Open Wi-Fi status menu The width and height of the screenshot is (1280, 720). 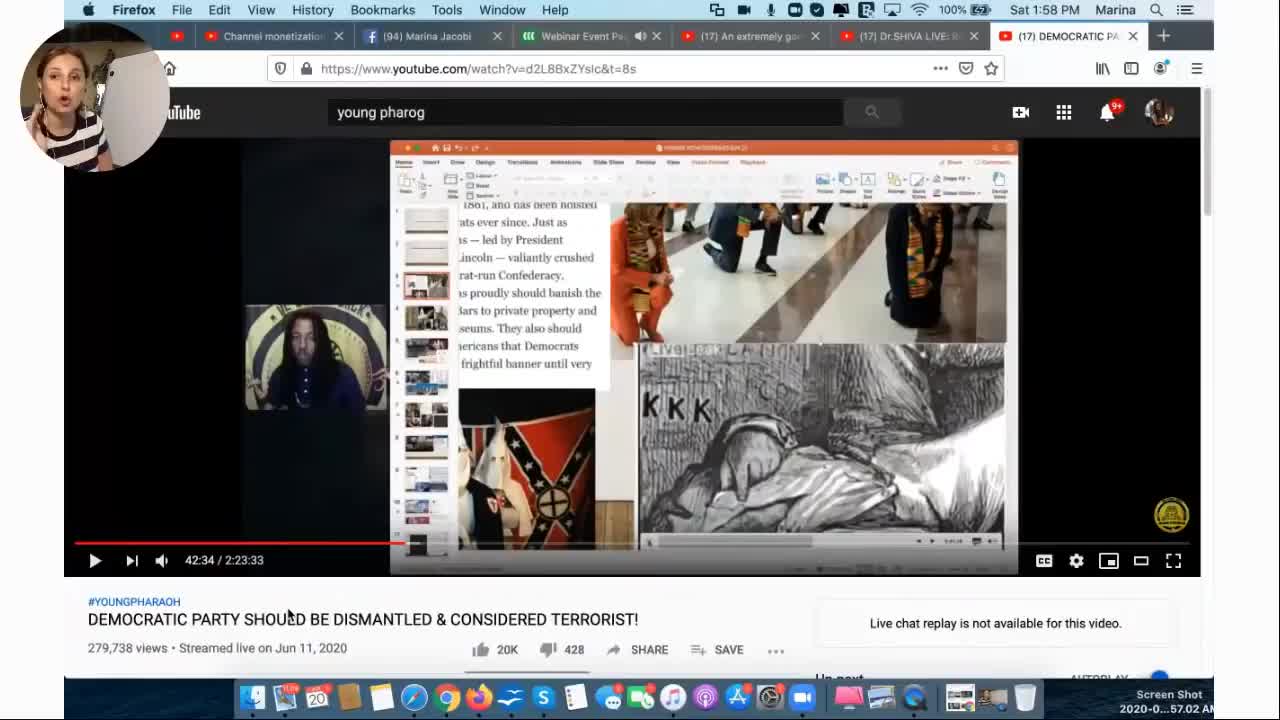(x=920, y=10)
